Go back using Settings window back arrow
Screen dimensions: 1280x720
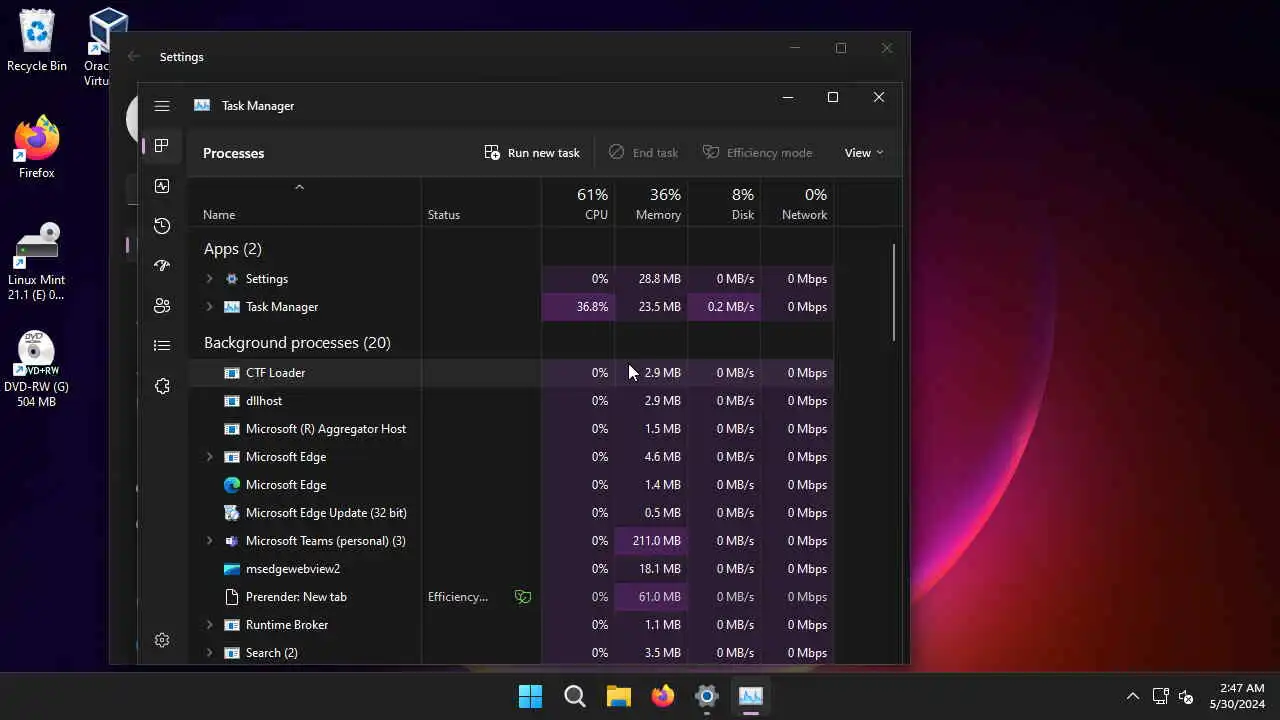(134, 57)
